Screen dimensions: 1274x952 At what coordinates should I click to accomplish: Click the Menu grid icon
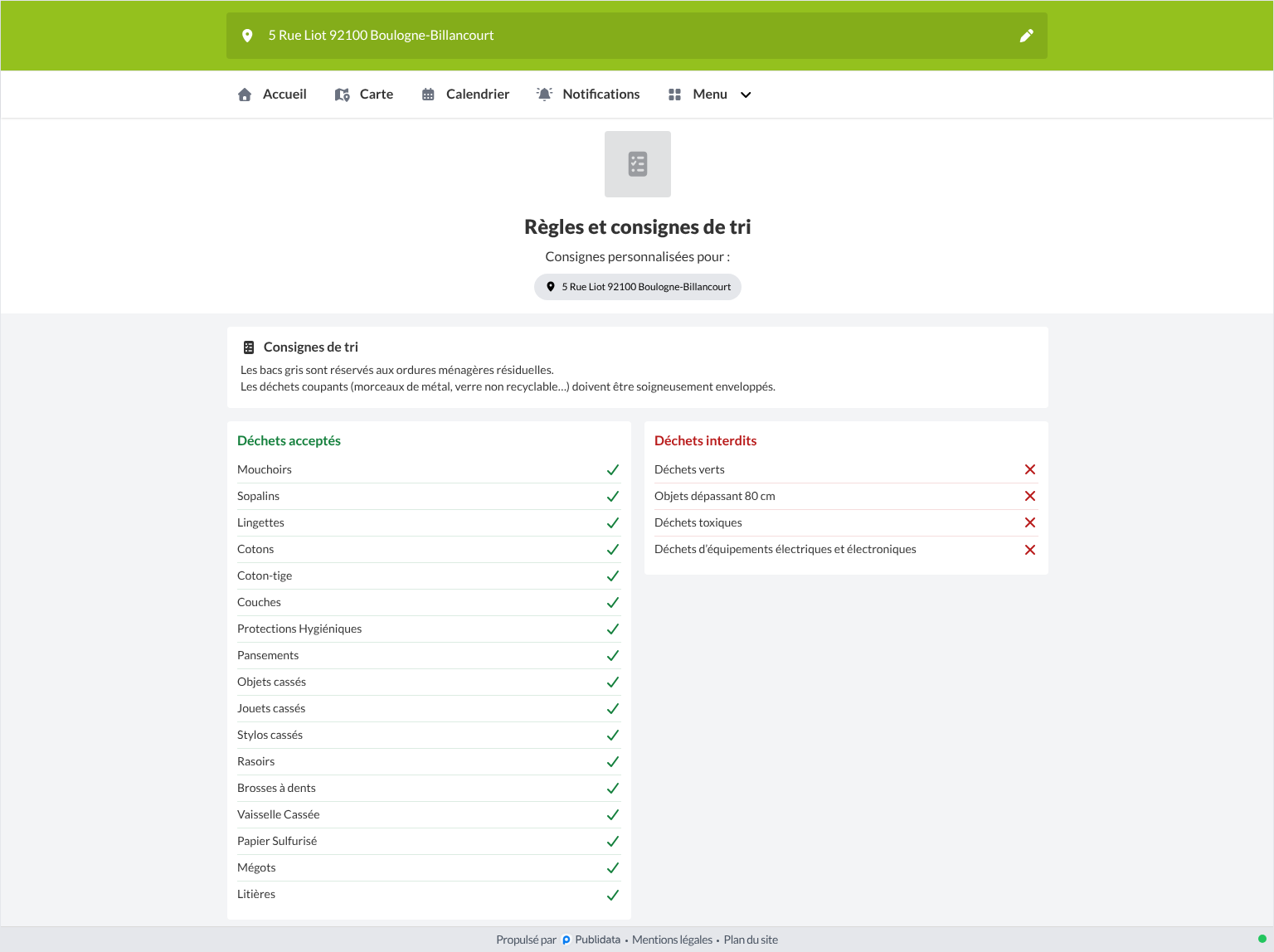click(x=674, y=95)
